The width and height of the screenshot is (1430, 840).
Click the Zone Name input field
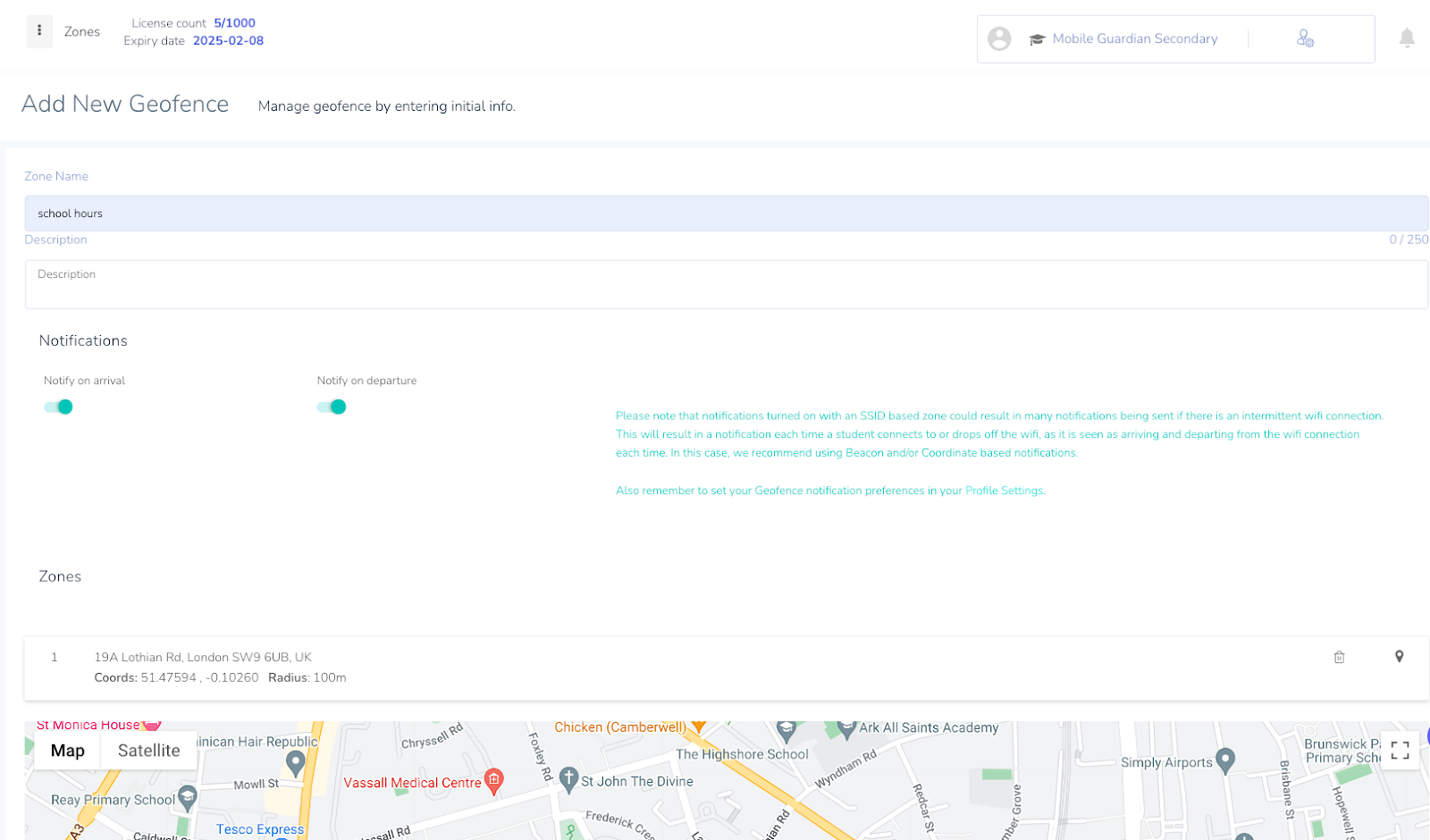[x=726, y=214]
